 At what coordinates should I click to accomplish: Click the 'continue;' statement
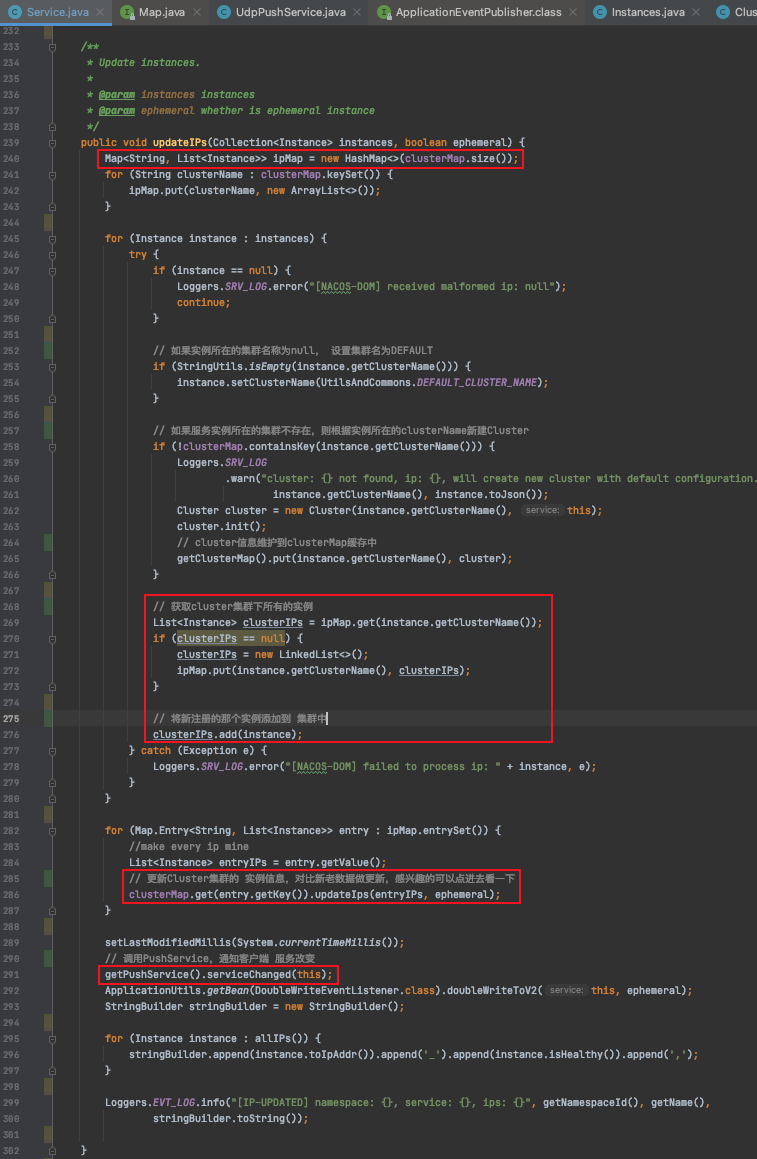click(x=203, y=302)
